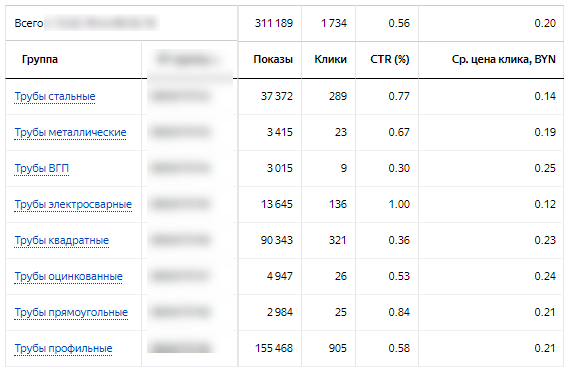Select total clicks value 1 734
This screenshot has height=372, width=571.
334,23
